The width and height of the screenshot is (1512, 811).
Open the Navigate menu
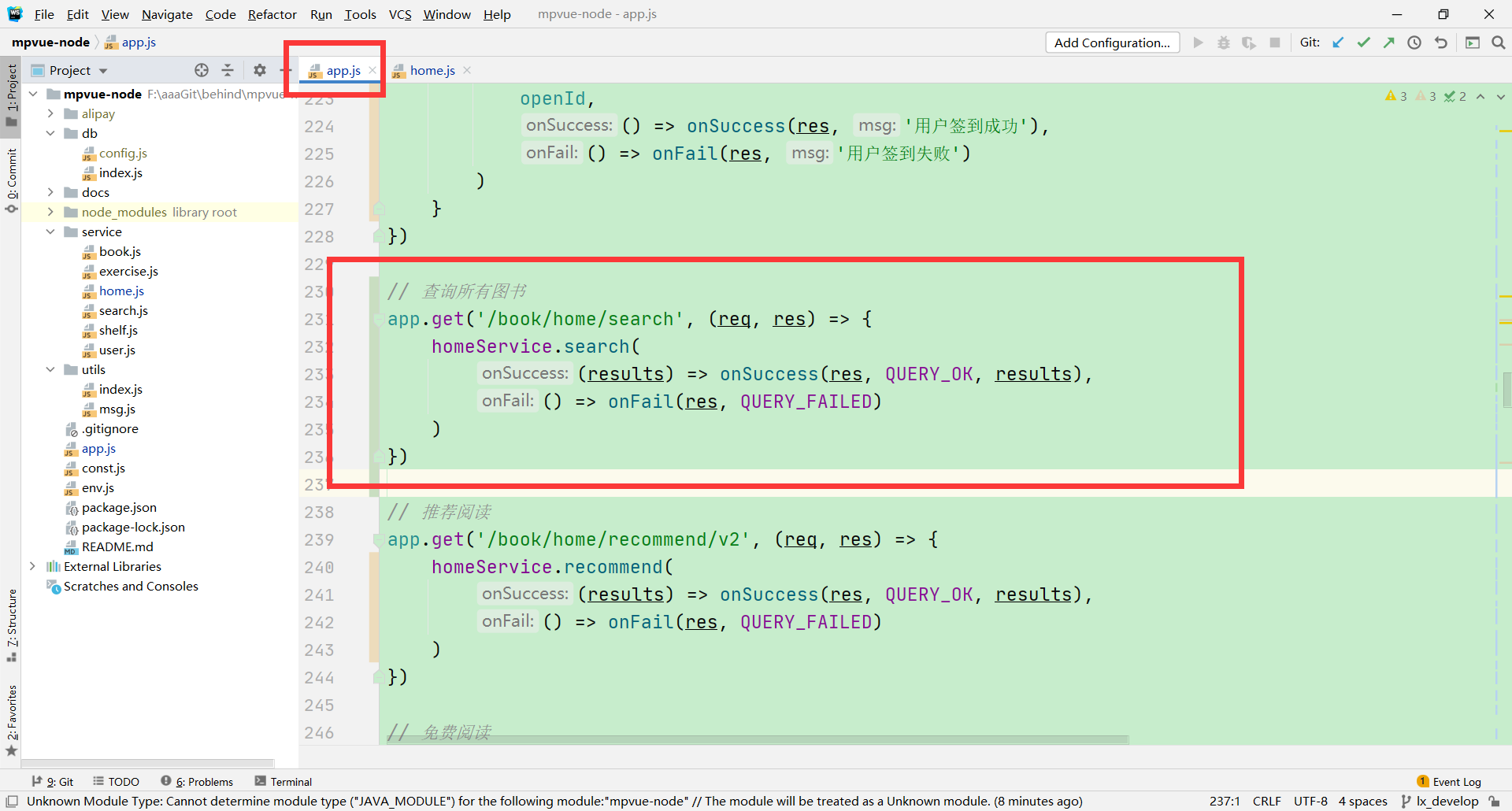[x=167, y=14]
